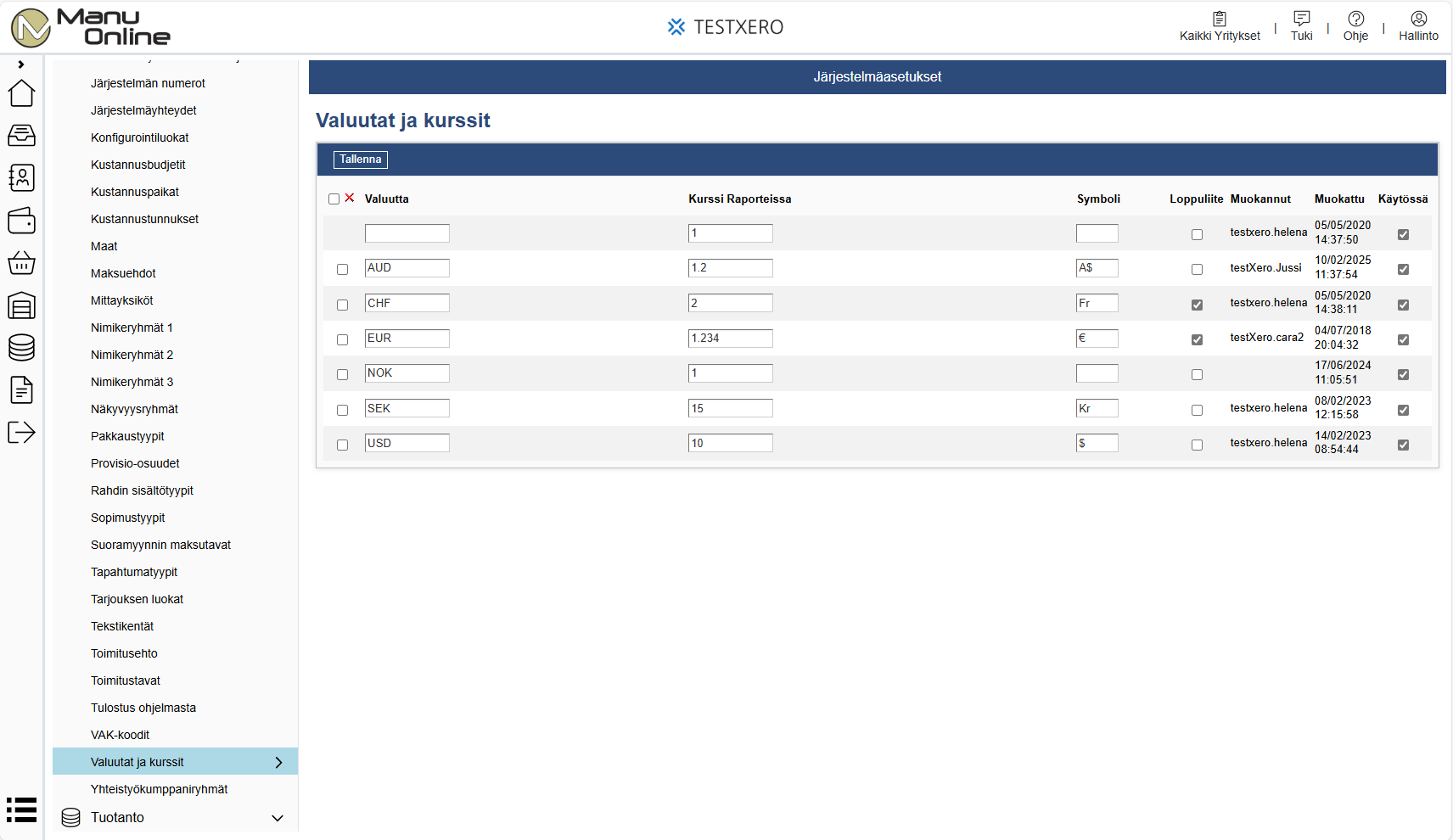Click the TESTXERO company logo
The width and height of the screenshot is (1453, 840).
pyautogui.click(x=726, y=27)
